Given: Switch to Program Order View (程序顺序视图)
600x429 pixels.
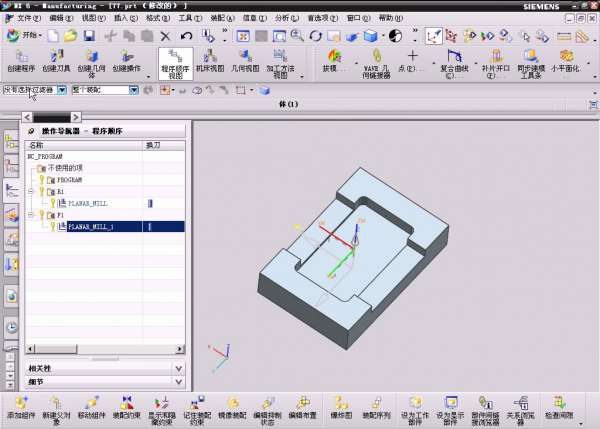Looking at the screenshot, I should [175, 64].
